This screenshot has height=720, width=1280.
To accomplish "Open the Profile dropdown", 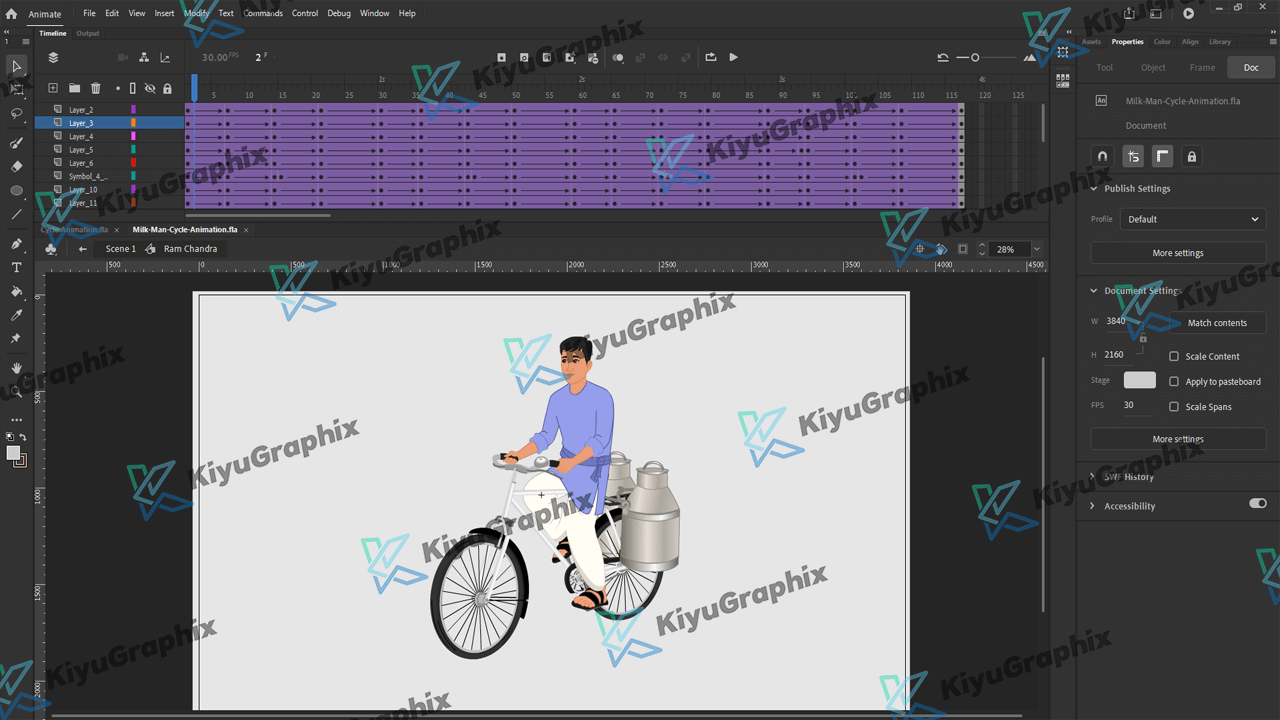I will click(x=1192, y=219).
